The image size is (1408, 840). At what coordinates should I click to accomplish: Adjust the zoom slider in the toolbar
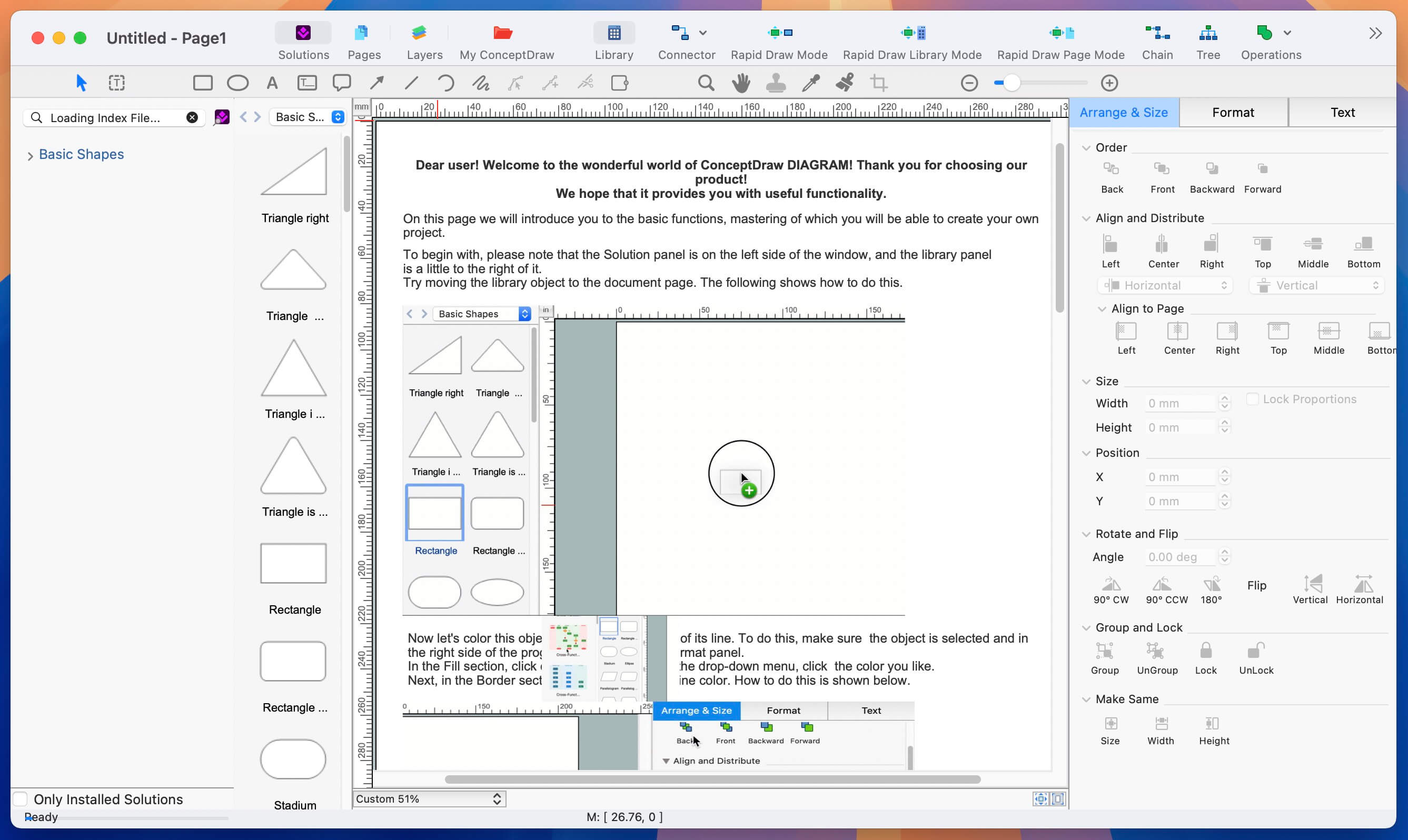point(1012,83)
